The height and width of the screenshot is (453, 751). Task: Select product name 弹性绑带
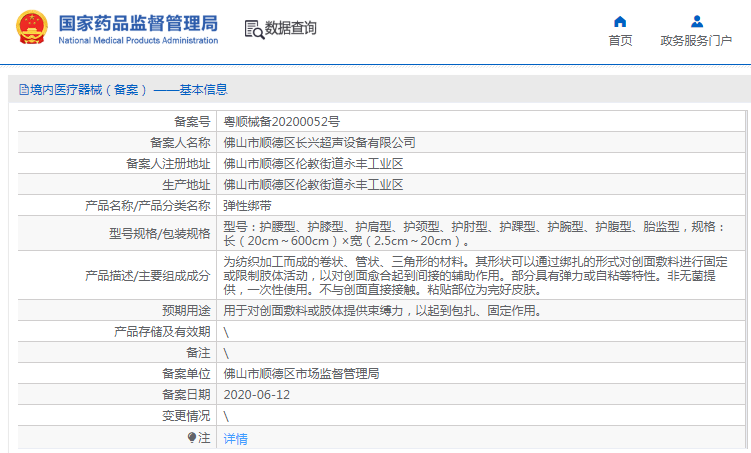tap(247, 206)
